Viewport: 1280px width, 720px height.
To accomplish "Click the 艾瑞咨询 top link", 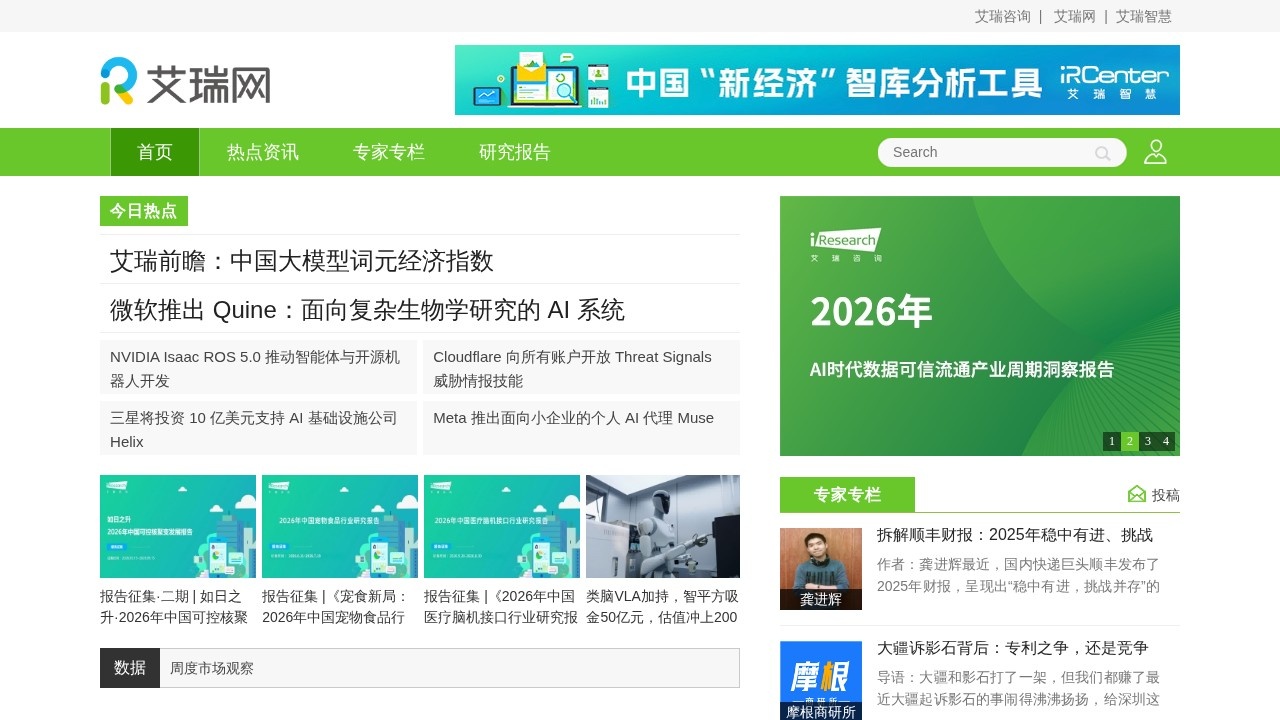I will click(1002, 16).
